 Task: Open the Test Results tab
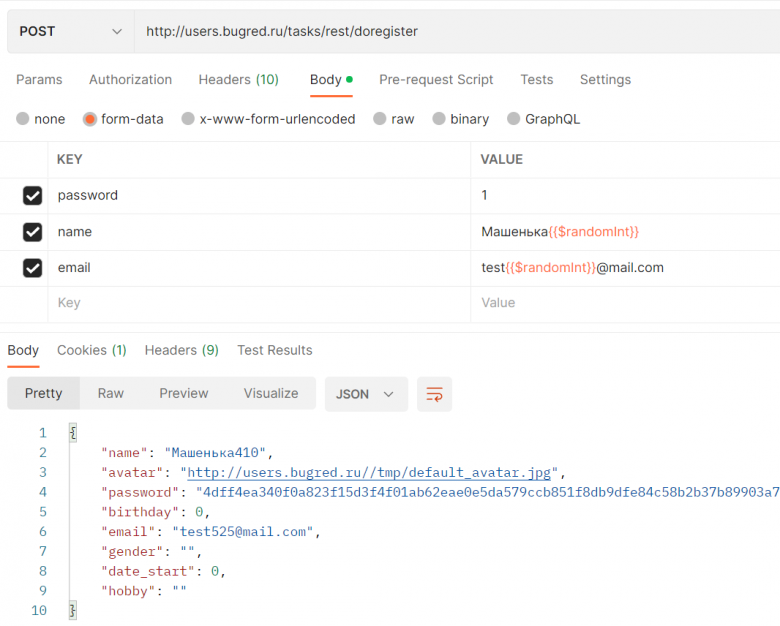(275, 350)
